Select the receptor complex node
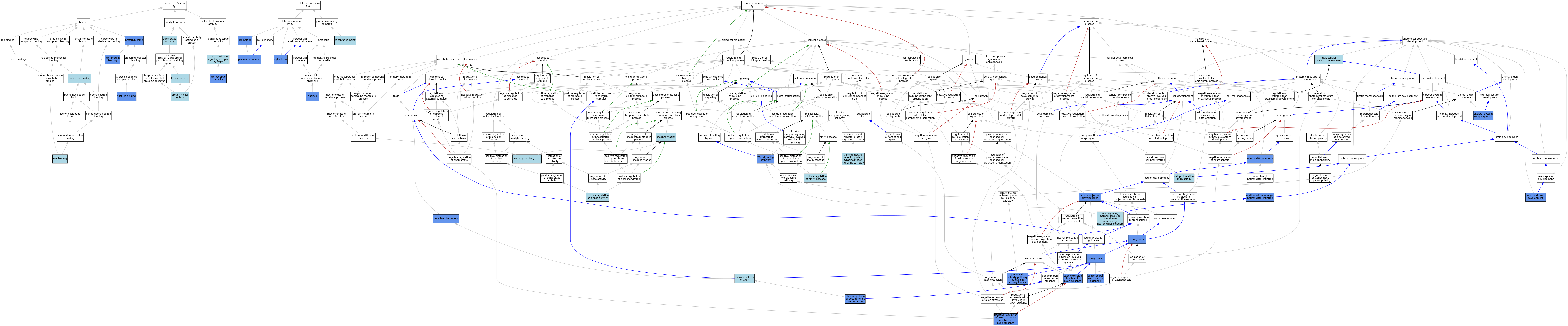The height and width of the screenshot is (326, 1568). (345, 40)
